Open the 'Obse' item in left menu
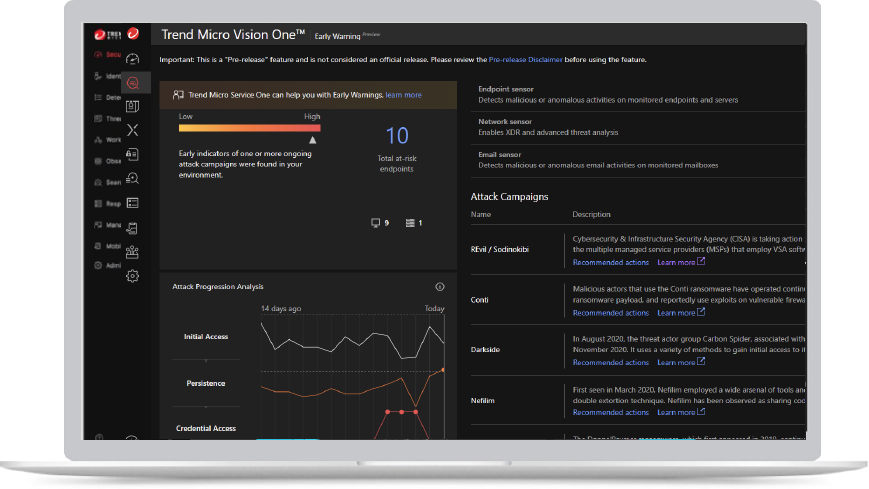 (x=108, y=161)
